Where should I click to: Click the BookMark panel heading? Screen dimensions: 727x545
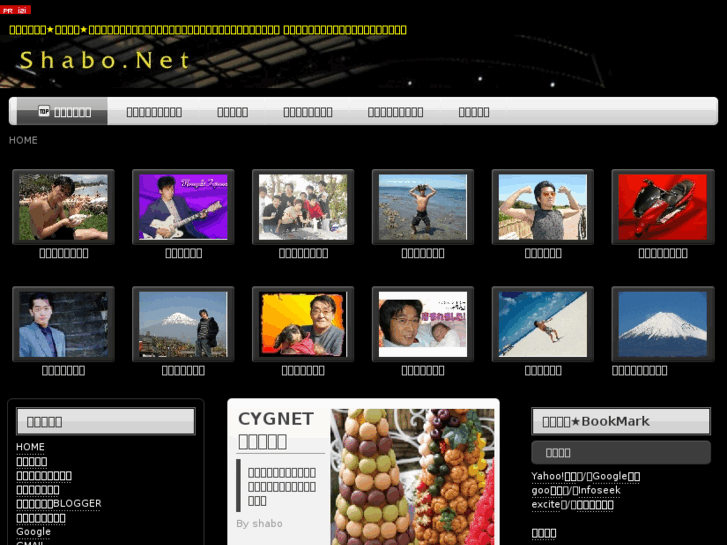coord(621,421)
